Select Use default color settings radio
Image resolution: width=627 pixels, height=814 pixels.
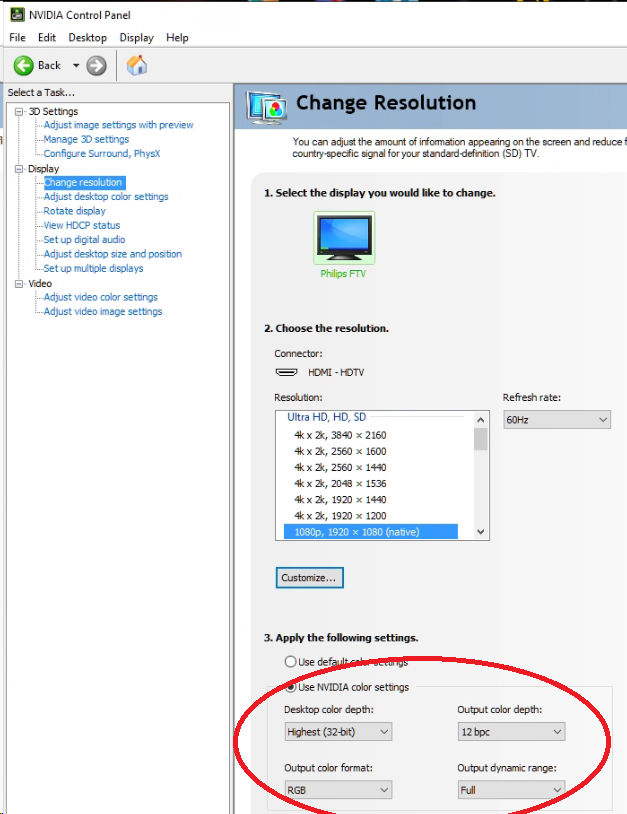(291, 661)
